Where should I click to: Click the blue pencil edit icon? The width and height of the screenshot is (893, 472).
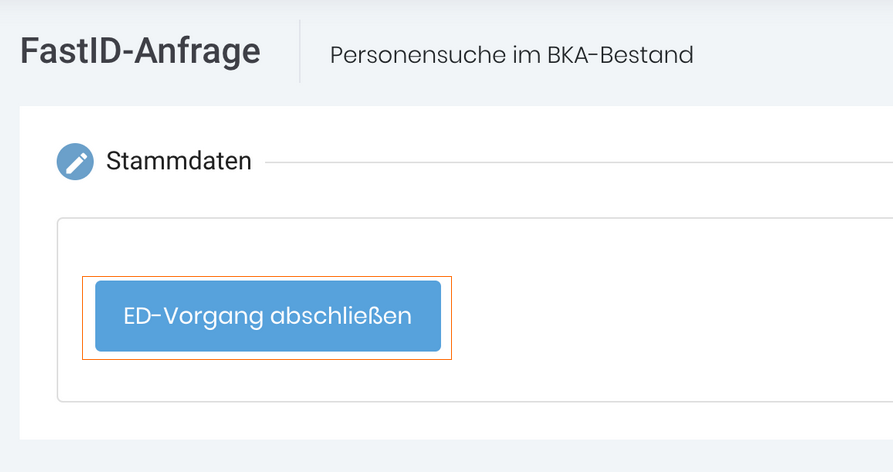[75, 162]
